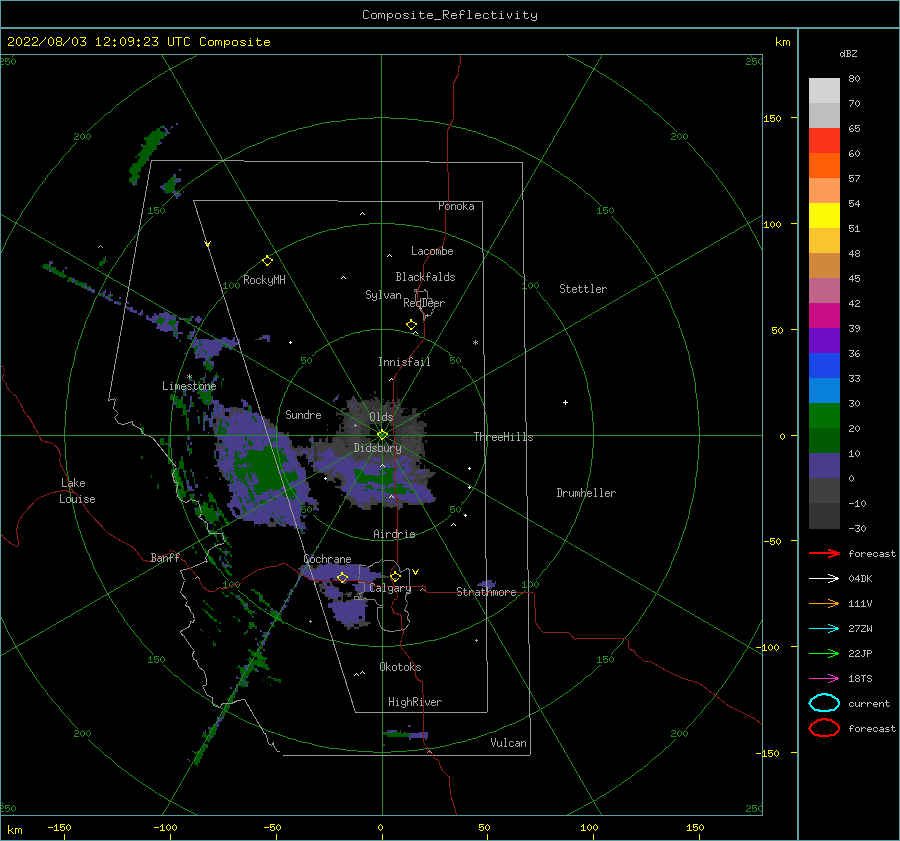Click the green 22JP arrow icon
The image size is (900, 841).
pos(824,653)
